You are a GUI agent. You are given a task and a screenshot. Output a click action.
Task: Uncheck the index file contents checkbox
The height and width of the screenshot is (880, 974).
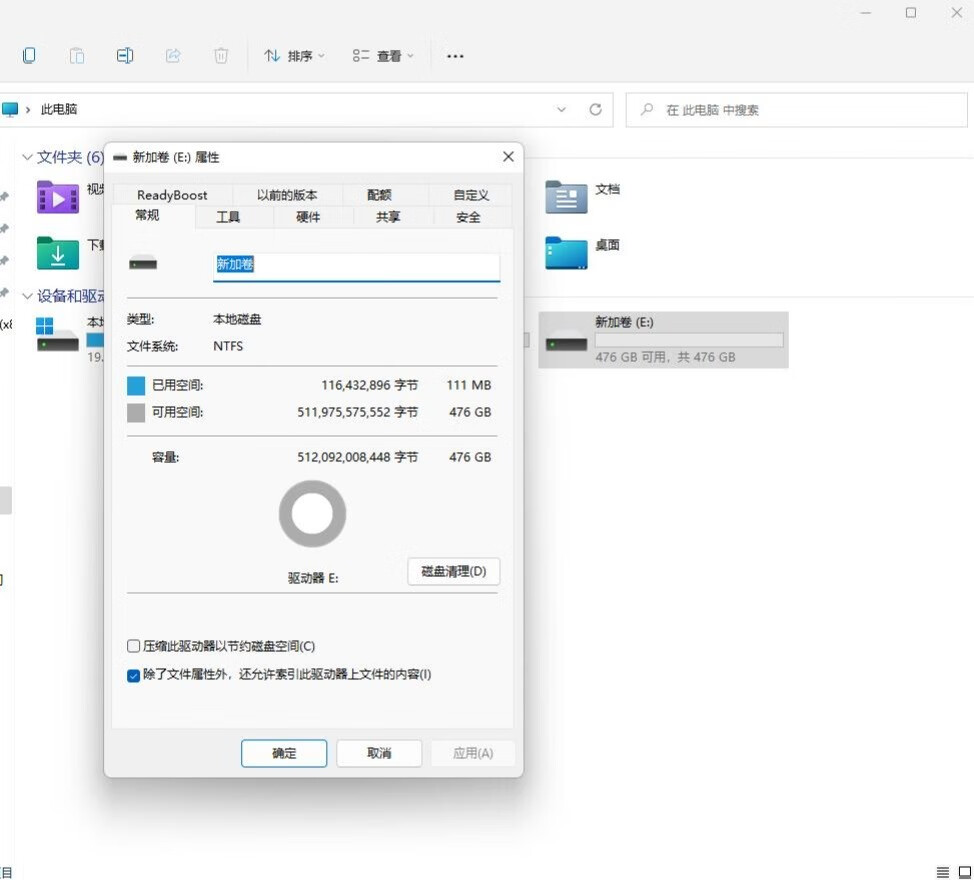click(x=133, y=675)
